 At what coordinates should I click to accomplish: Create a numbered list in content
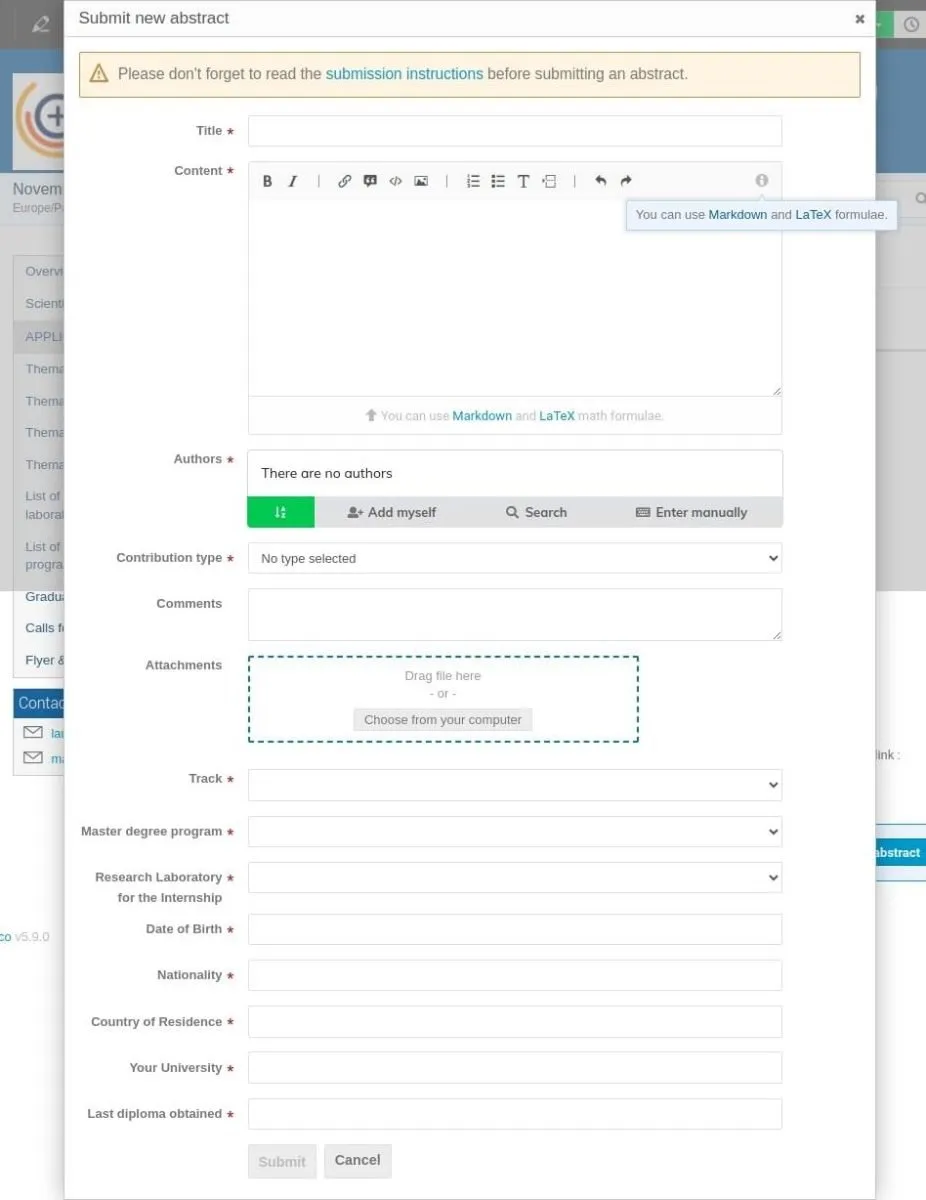coord(473,181)
